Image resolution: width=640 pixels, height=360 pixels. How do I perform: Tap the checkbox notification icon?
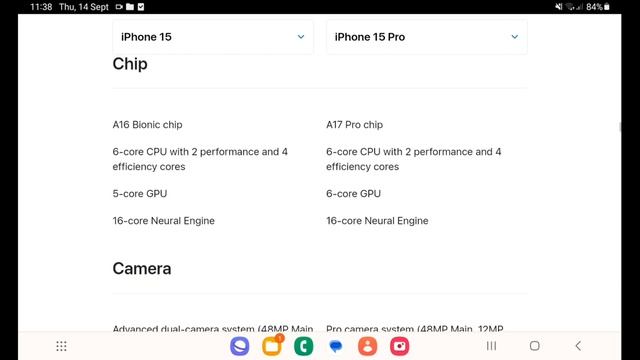(141, 7)
